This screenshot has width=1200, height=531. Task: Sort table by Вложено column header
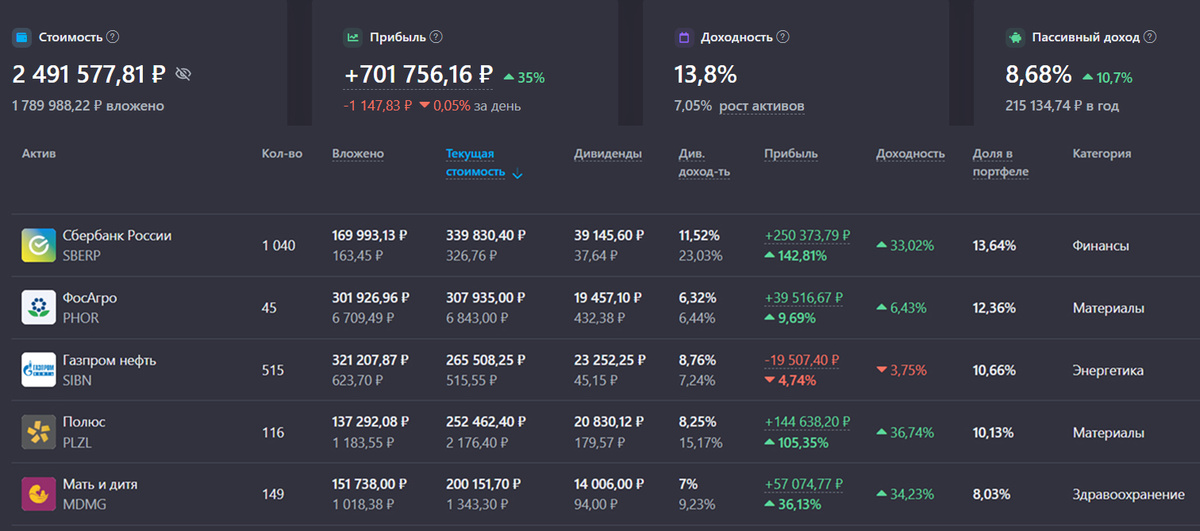[x=358, y=154]
